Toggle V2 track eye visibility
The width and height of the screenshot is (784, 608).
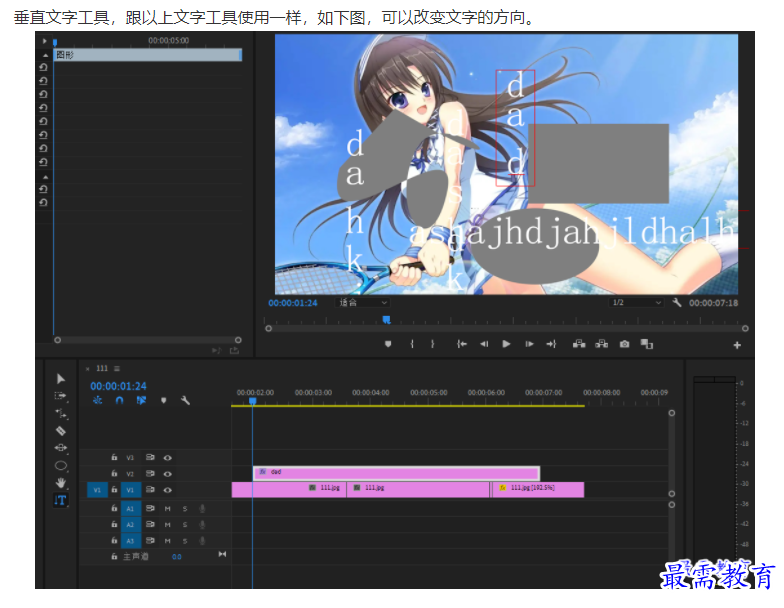(x=168, y=474)
